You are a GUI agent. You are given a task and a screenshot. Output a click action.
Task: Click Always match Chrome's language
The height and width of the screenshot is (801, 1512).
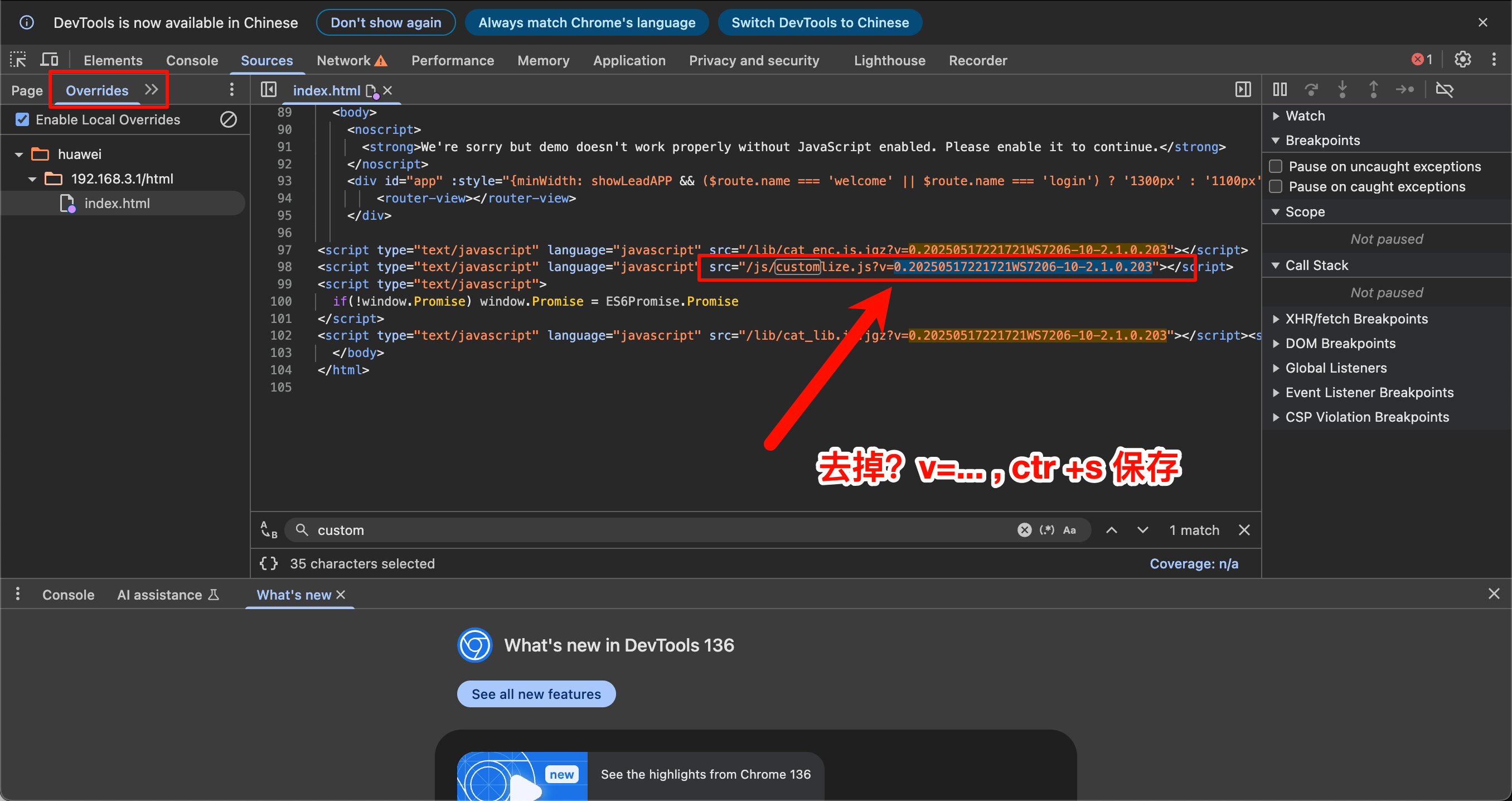[587, 22]
